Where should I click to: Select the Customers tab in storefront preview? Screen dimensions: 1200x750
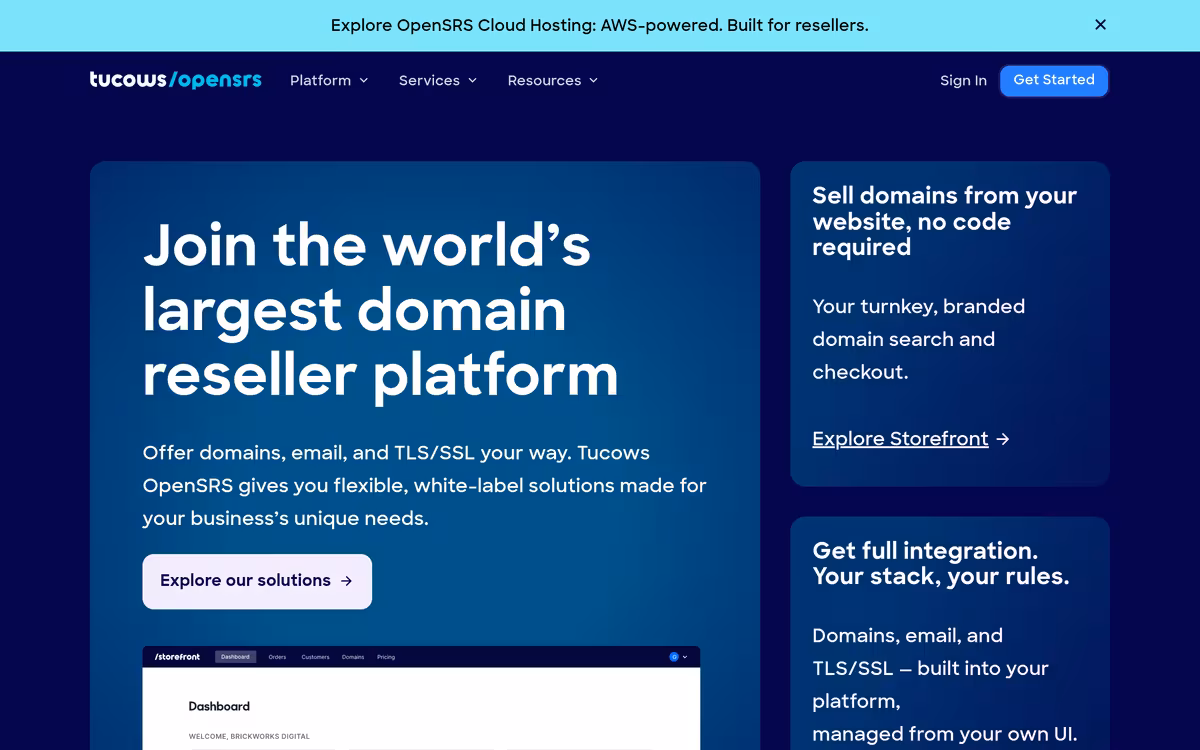(315, 657)
